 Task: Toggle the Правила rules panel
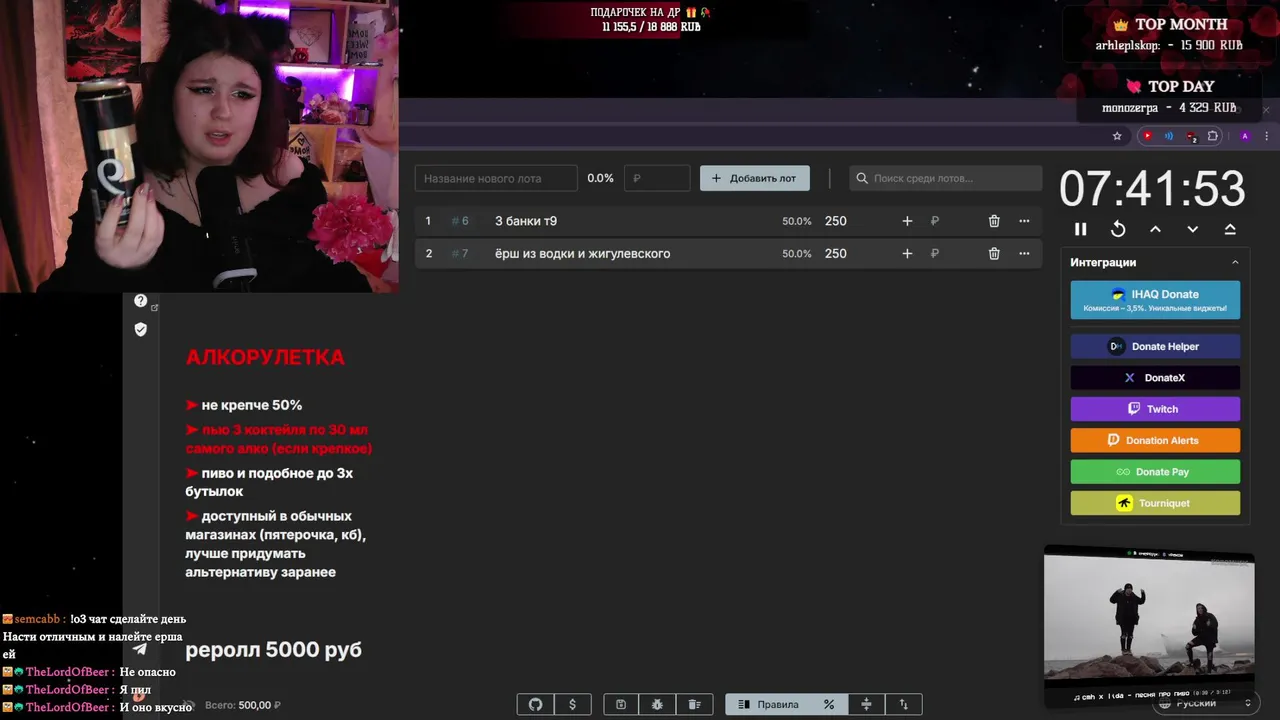[768, 704]
